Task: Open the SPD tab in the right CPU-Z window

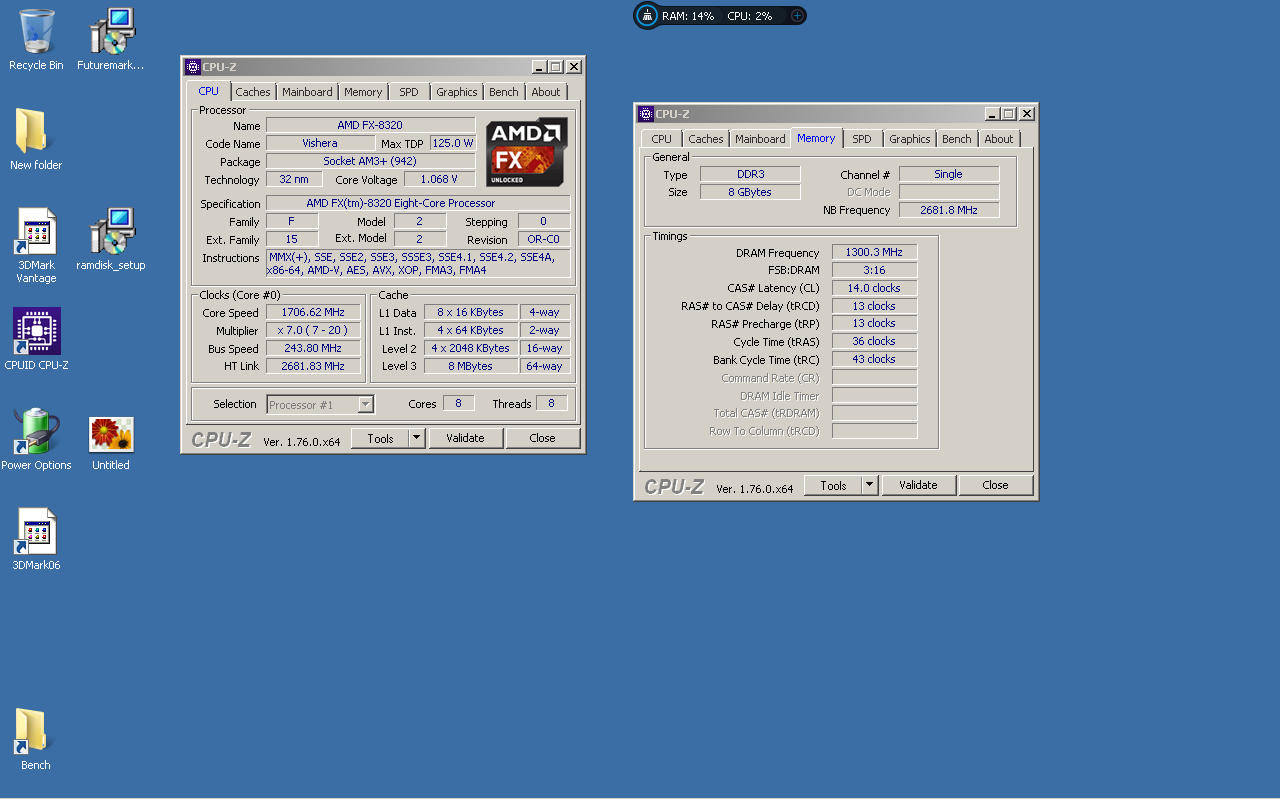Action: (x=862, y=139)
